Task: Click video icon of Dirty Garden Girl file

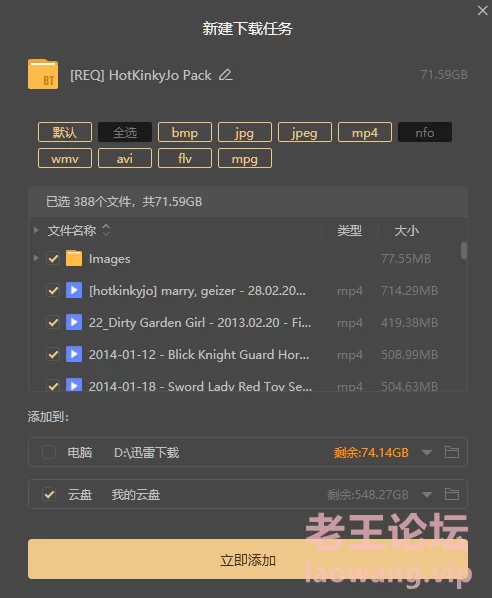Action: 74,322
